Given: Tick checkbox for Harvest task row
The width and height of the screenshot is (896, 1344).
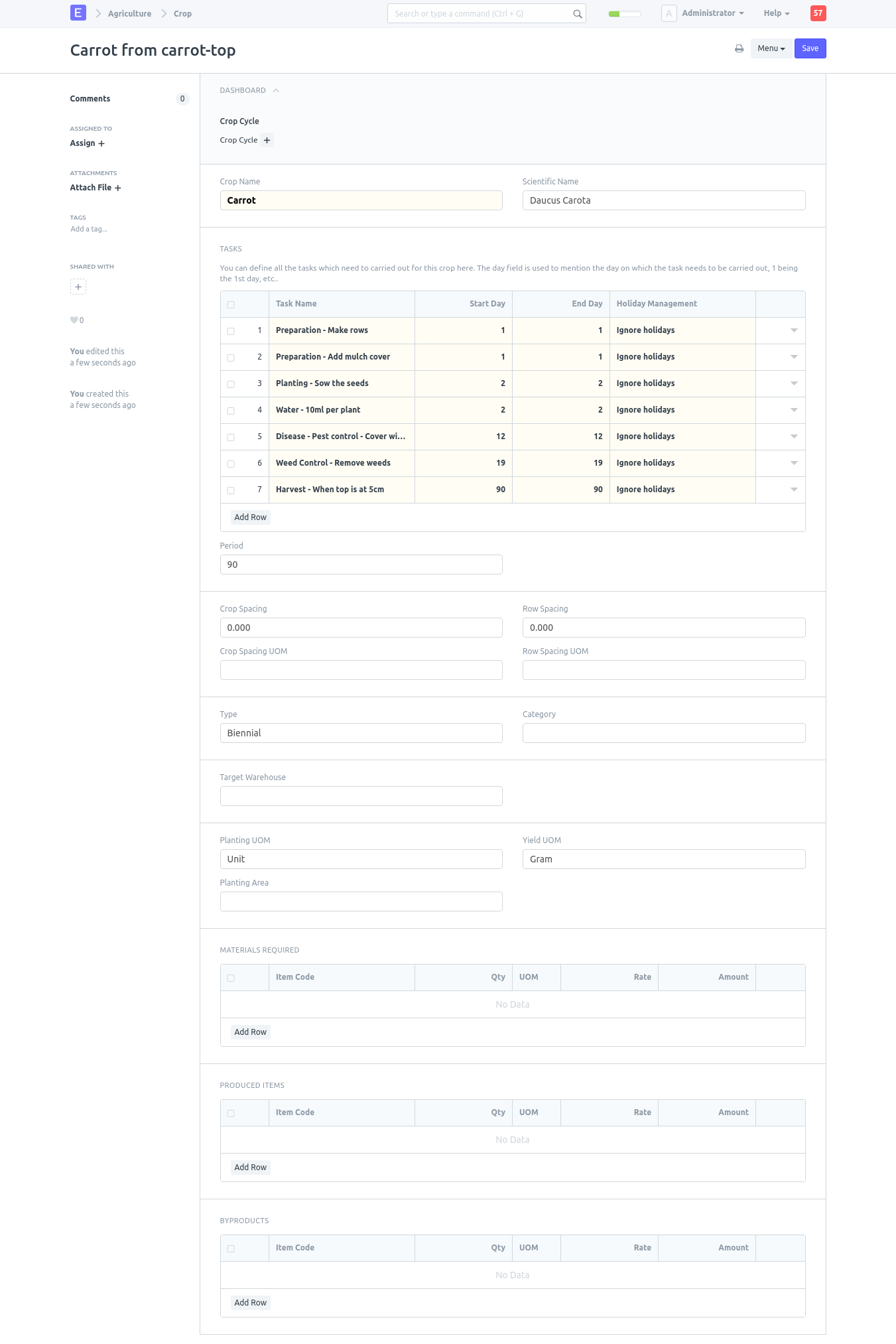Looking at the screenshot, I should [x=231, y=490].
